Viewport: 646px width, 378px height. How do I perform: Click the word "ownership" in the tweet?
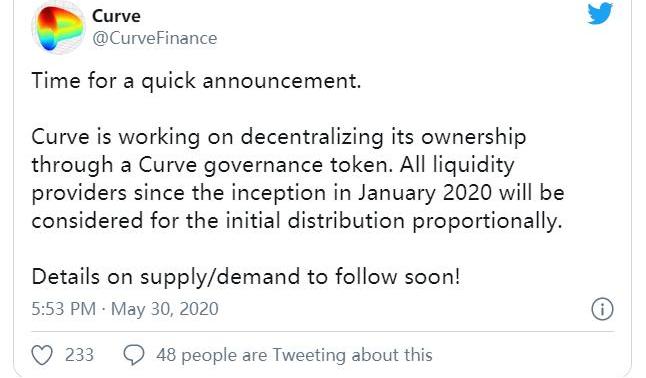coord(473,137)
